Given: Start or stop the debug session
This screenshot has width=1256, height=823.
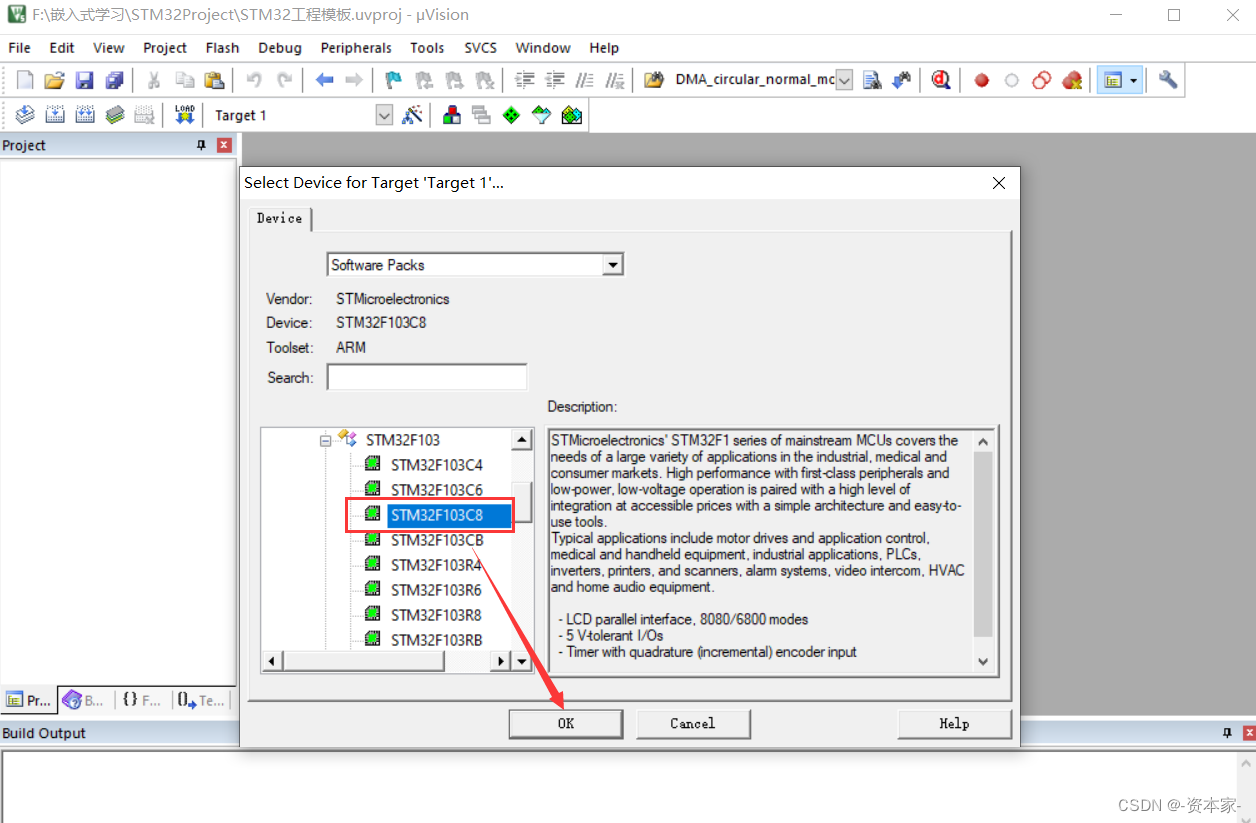Looking at the screenshot, I should point(941,80).
